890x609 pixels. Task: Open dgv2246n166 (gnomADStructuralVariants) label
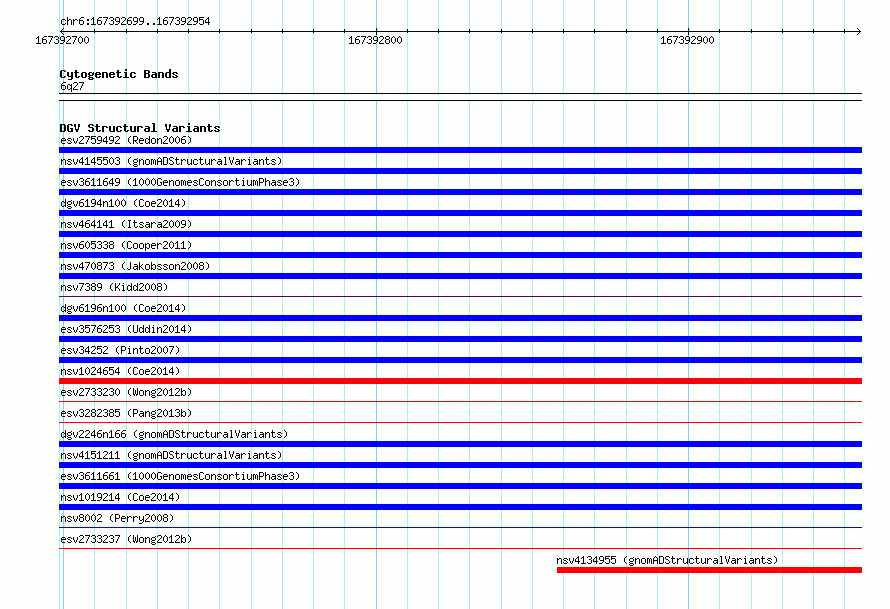pyautogui.click(x=174, y=434)
